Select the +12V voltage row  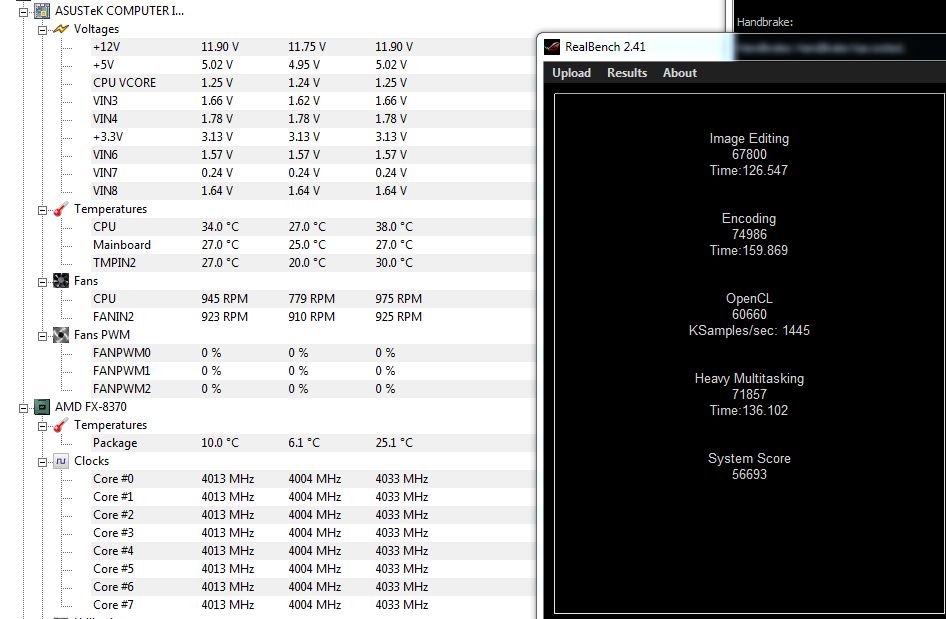(x=313, y=46)
